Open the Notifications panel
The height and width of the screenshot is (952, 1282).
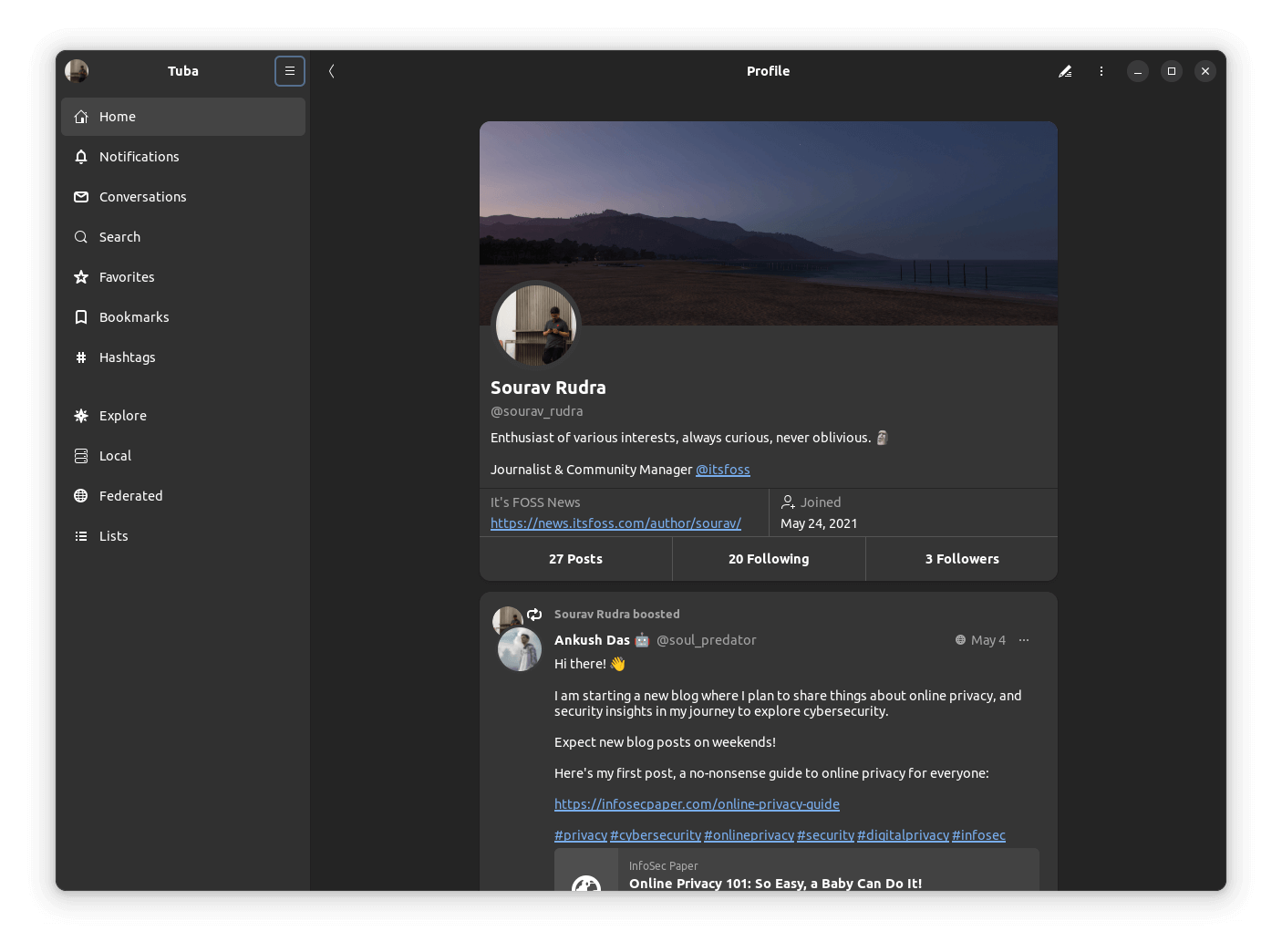[139, 156]
